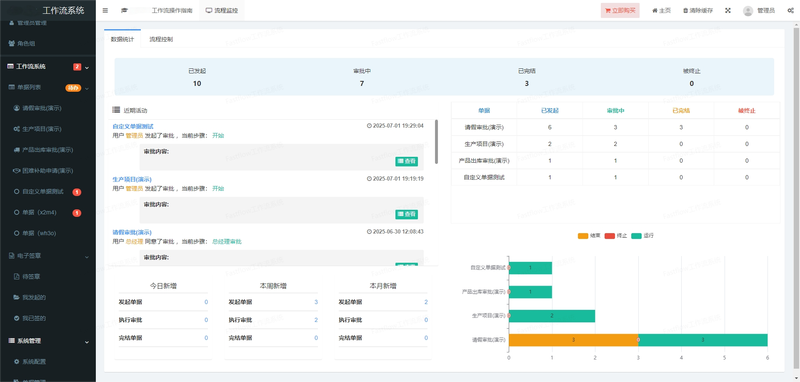800x382 pixels.
Task: Click the 我已签的 check icon in sidebar
Action: [x=17, y=318]
